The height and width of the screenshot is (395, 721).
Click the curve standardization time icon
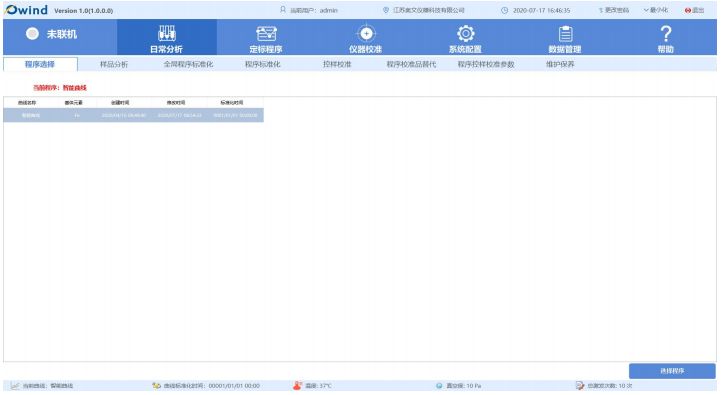click(156, 385)
